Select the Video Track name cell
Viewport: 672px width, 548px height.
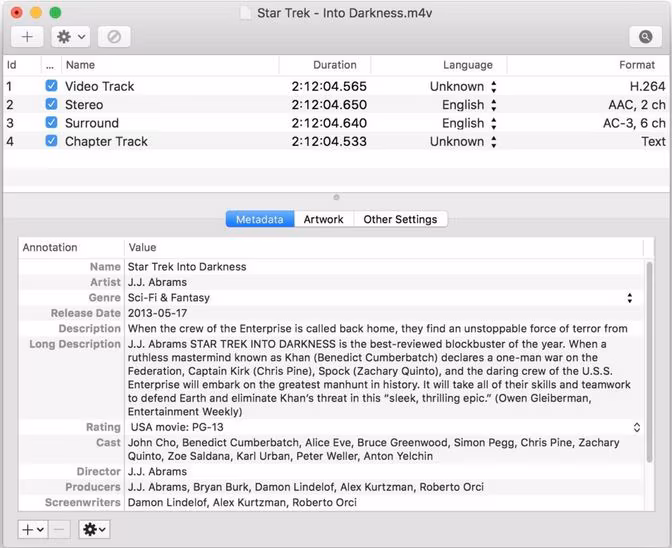tap(99, 87)
